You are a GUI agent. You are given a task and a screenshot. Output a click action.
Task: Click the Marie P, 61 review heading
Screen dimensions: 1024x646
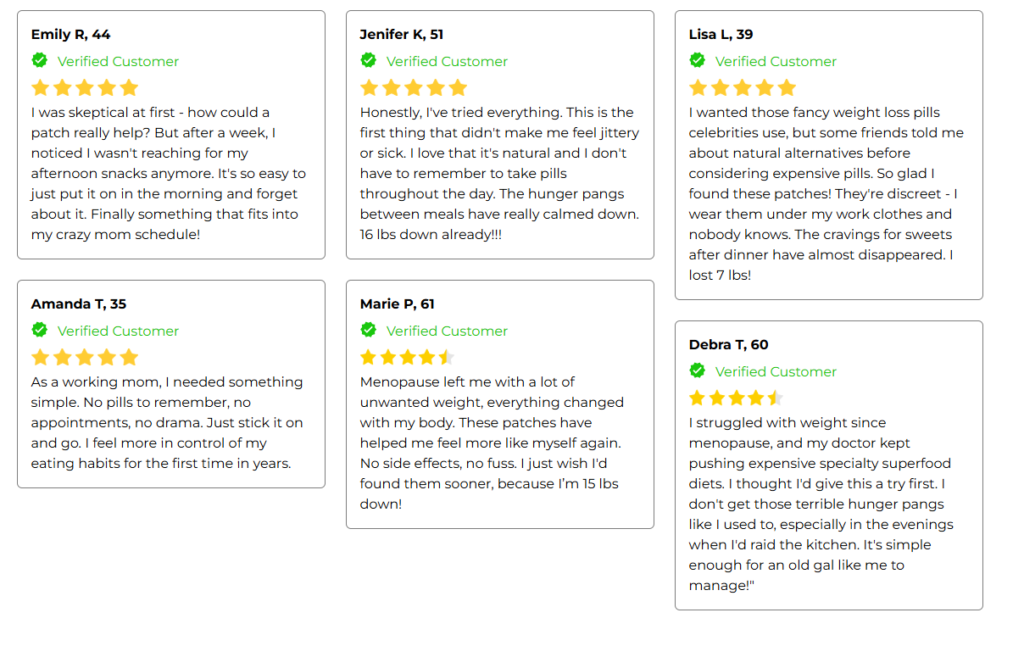[397, 304]
